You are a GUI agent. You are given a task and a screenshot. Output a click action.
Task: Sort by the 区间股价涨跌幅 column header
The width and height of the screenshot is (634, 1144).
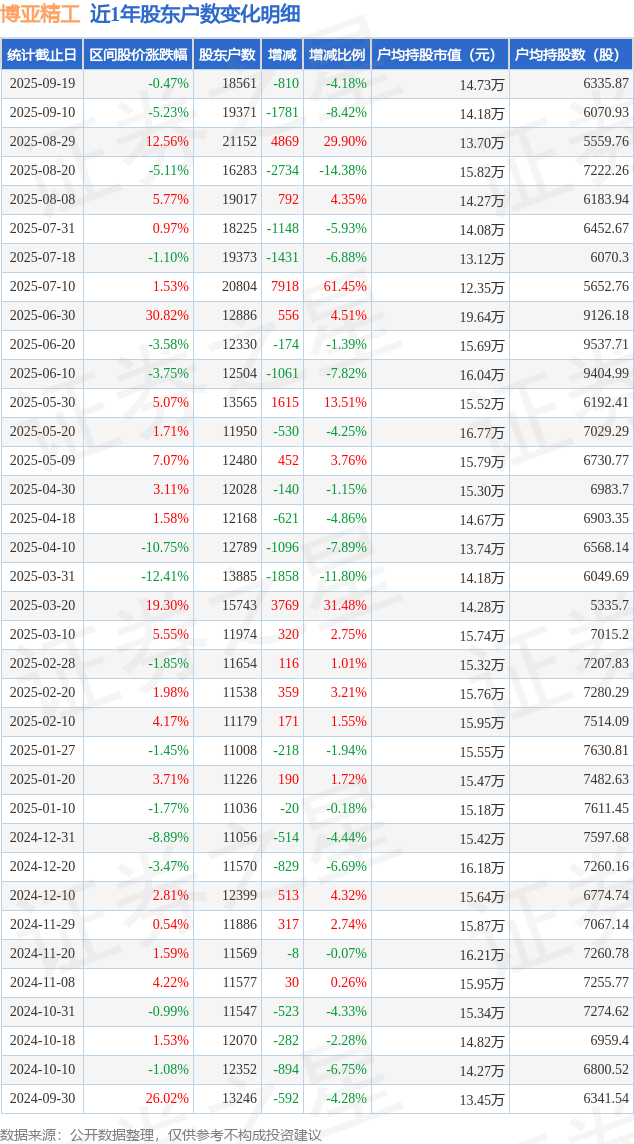pos(138,55)
